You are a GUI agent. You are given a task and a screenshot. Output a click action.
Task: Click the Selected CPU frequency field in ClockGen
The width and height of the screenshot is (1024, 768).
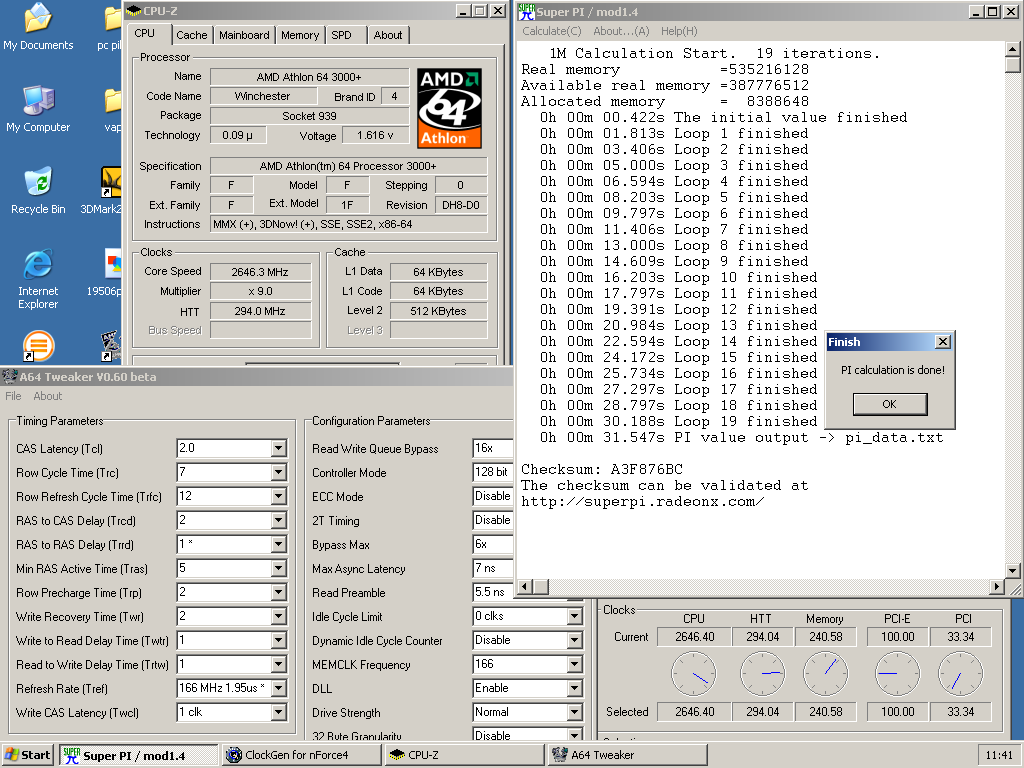click(695, 712)
